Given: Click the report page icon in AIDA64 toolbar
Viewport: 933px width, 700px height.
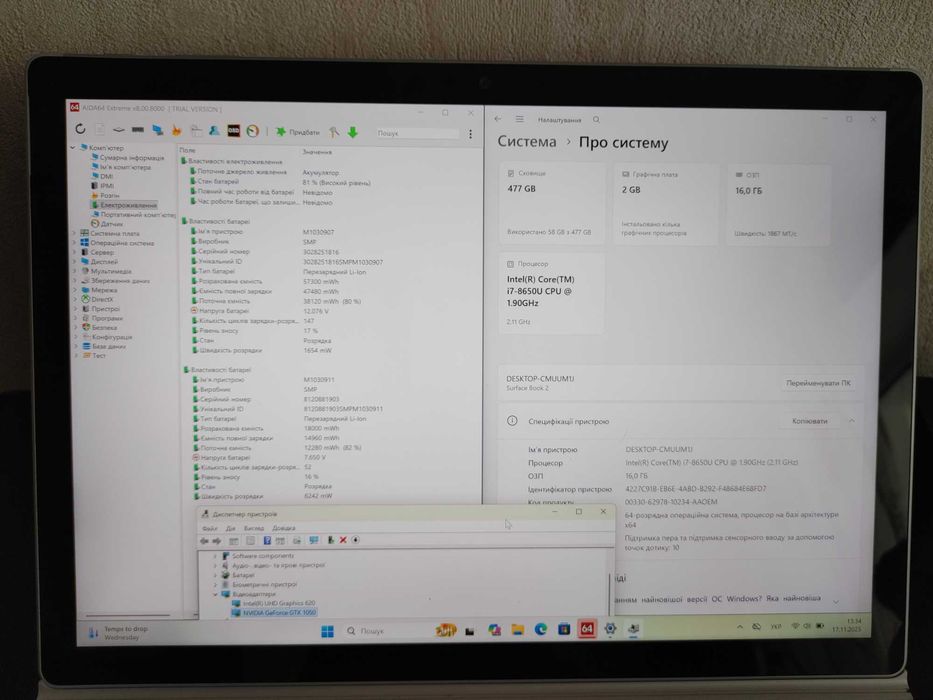Looking at the screenshot, I should 100,129.
